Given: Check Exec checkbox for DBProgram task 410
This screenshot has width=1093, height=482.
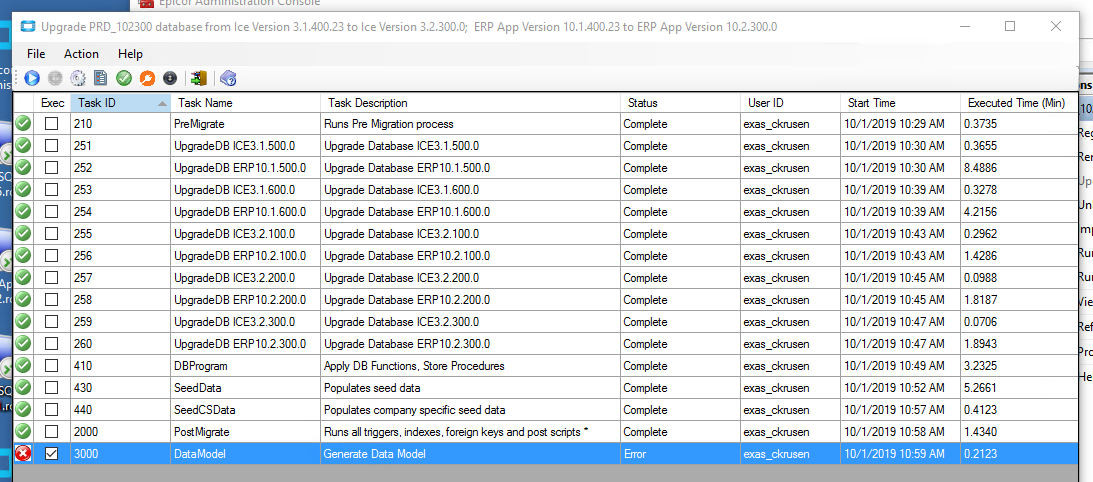Looking at the screenshot, I should point(52,366).
